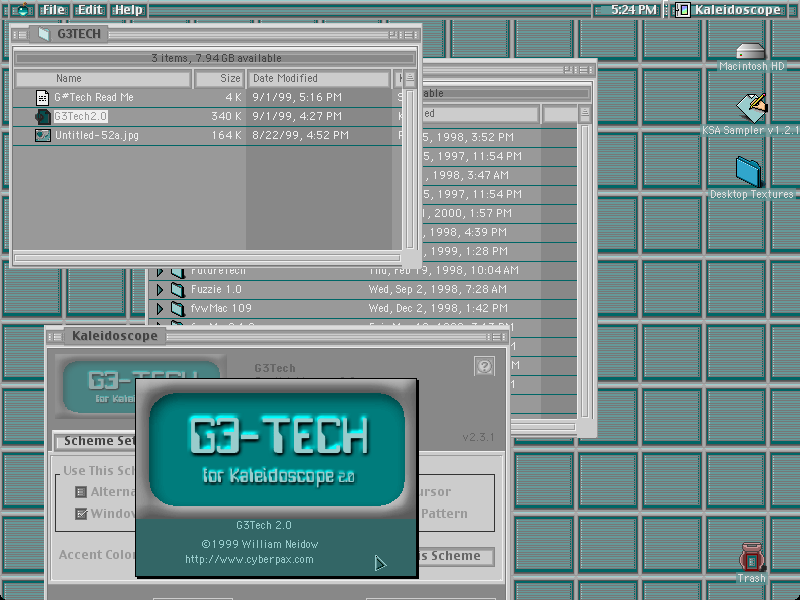Click the '340 K' size cell

(x=227, y=116)
